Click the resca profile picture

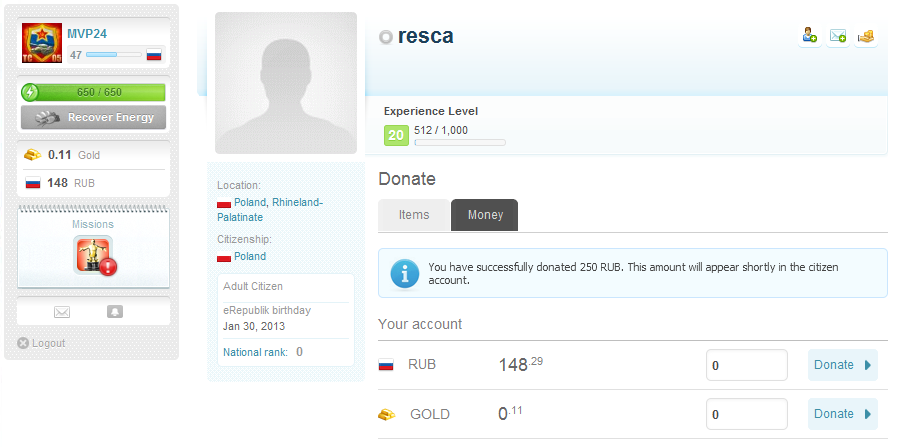pos(286,83)
